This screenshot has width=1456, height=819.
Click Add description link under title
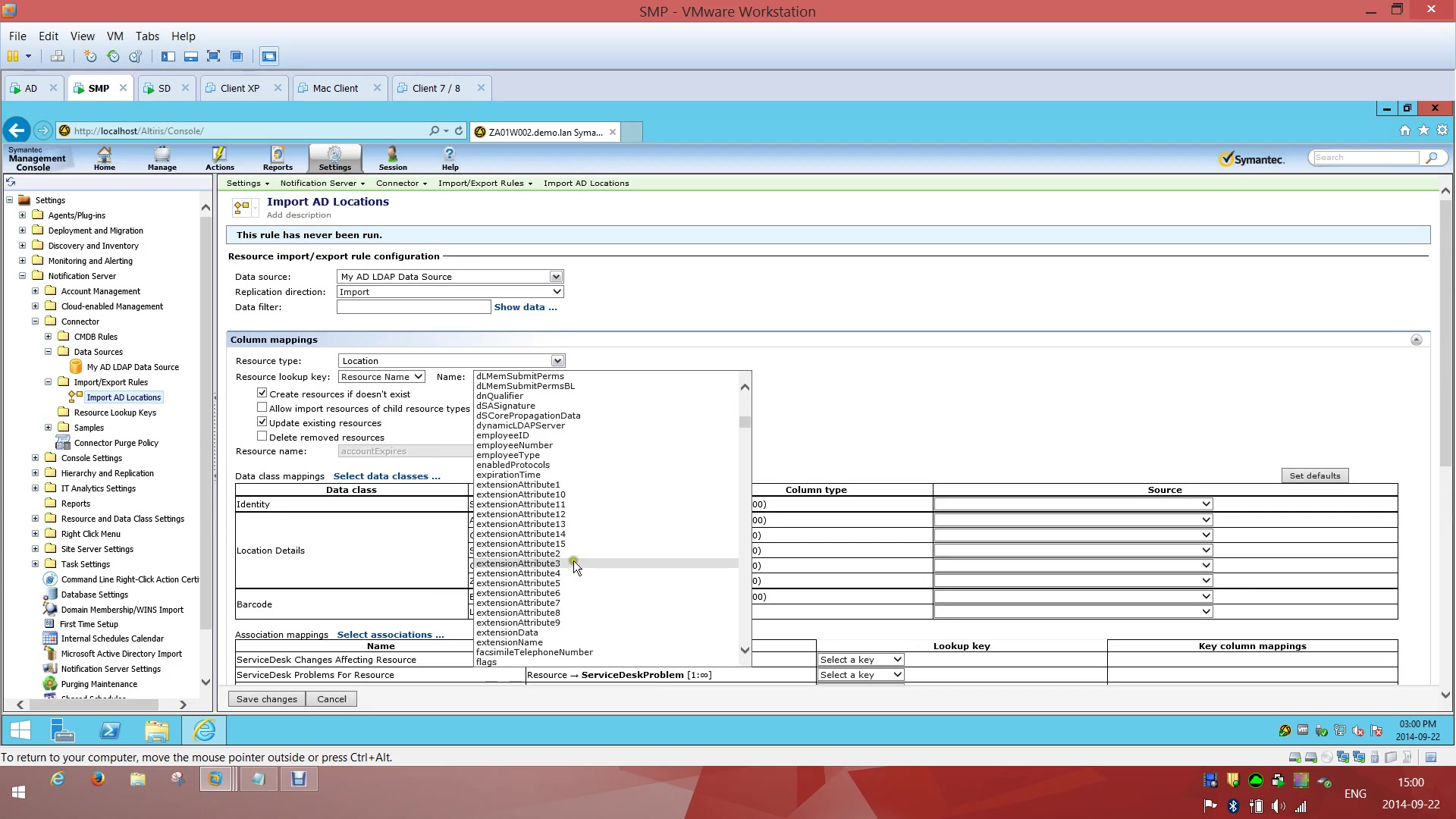tap(299, 215)
